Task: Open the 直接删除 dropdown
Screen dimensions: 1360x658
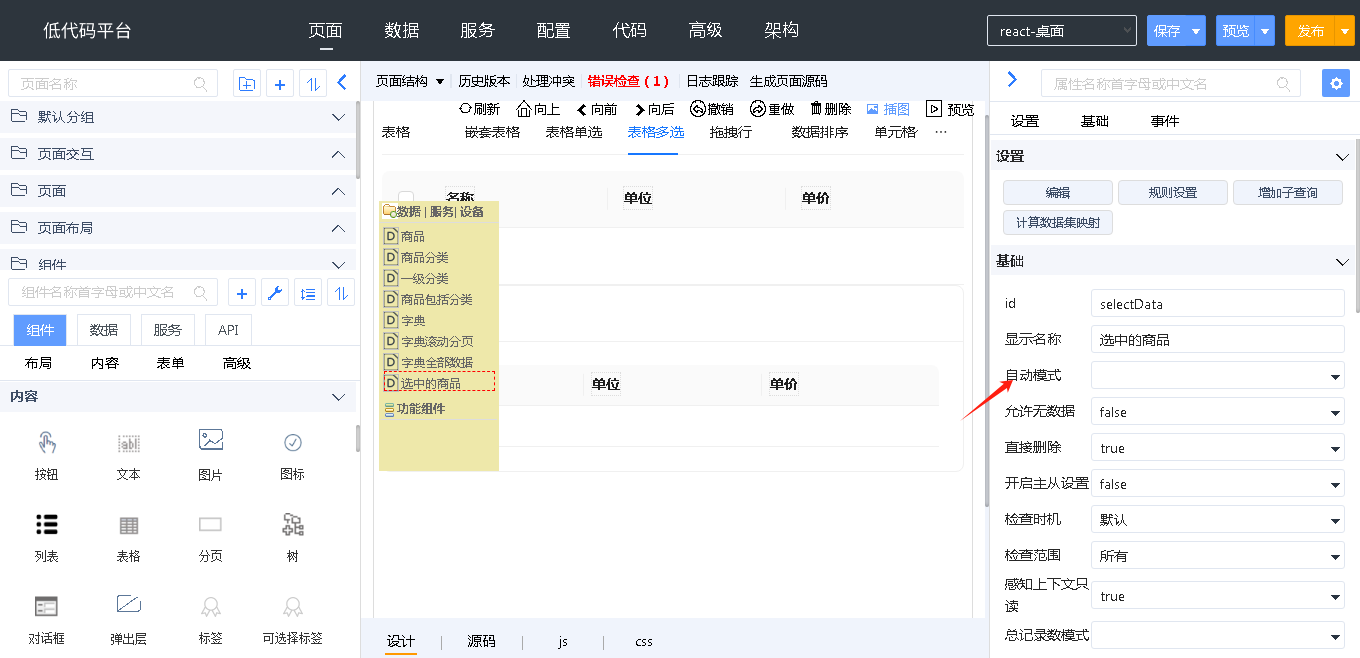Action: [1217, 448]
